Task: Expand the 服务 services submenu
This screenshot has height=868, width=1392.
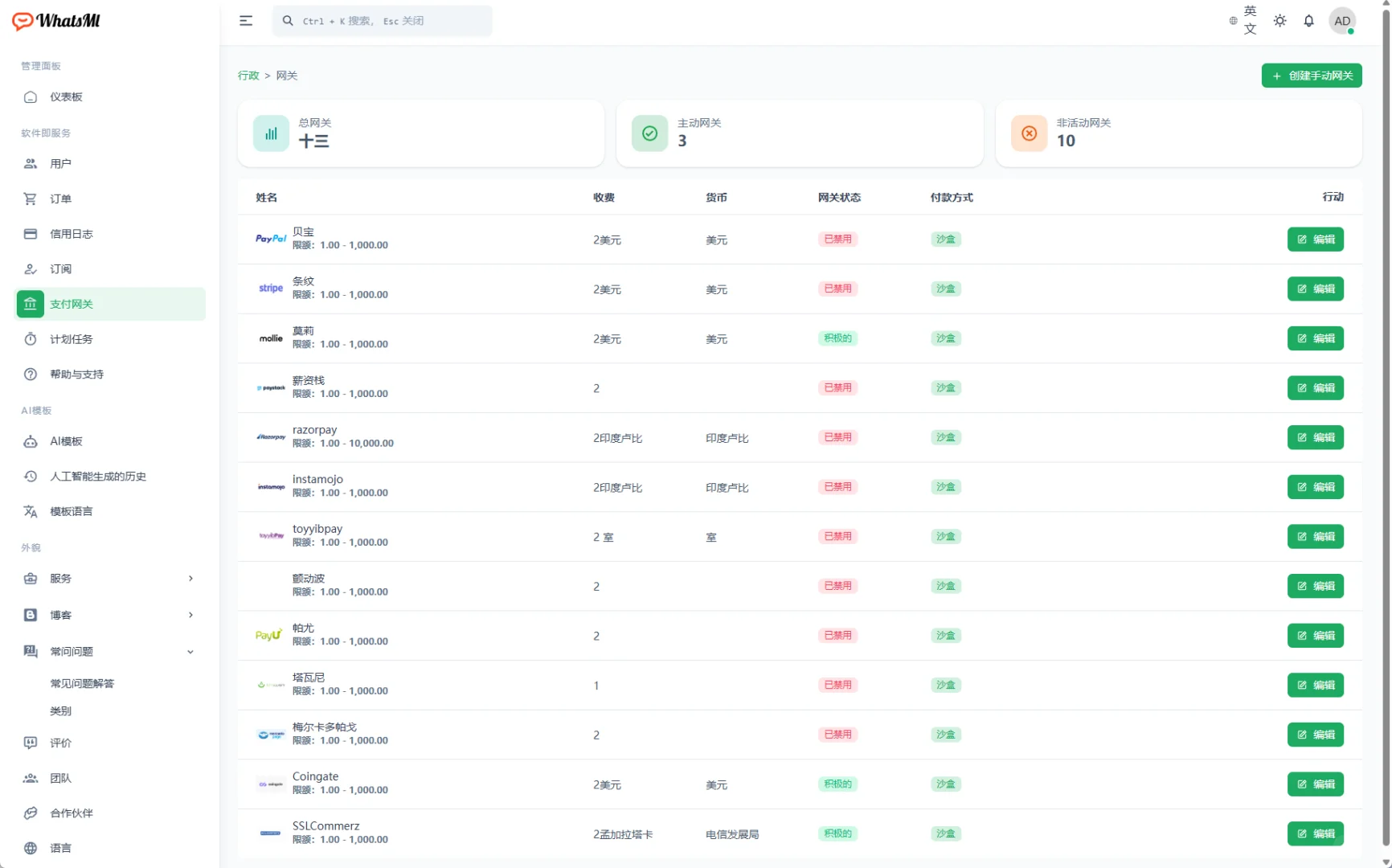Action: [x=110, y=579]
